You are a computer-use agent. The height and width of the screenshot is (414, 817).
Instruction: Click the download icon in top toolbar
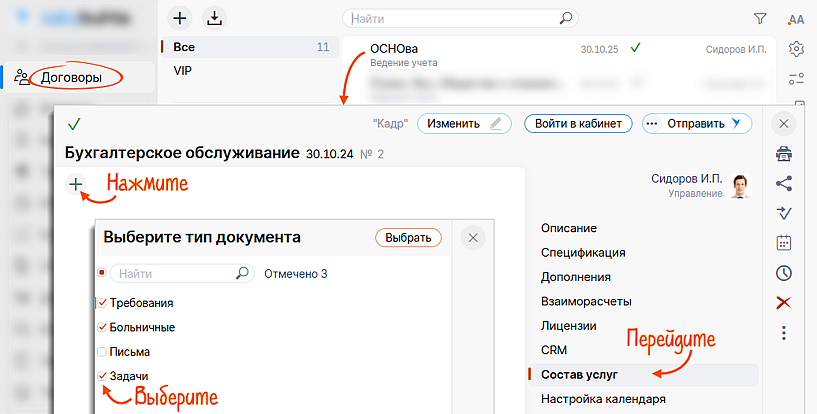[215, 18]
